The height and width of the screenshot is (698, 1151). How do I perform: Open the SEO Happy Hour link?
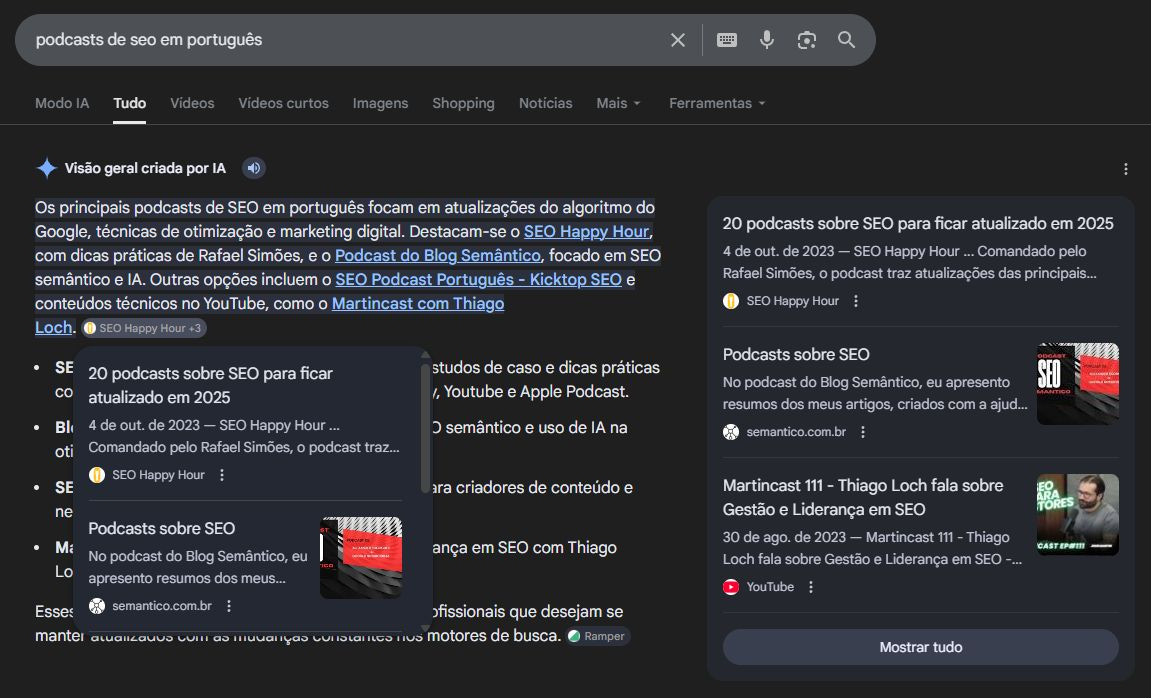(x=587, y=231)
